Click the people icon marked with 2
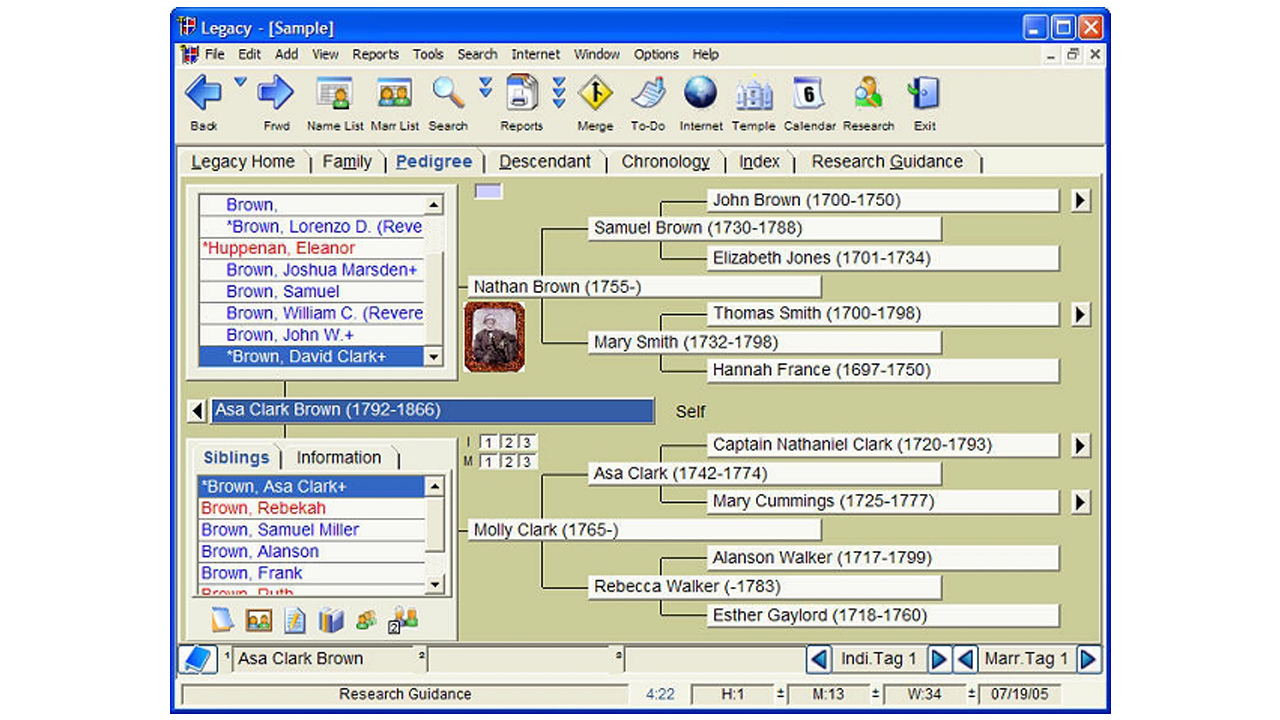 pos(402,620)
